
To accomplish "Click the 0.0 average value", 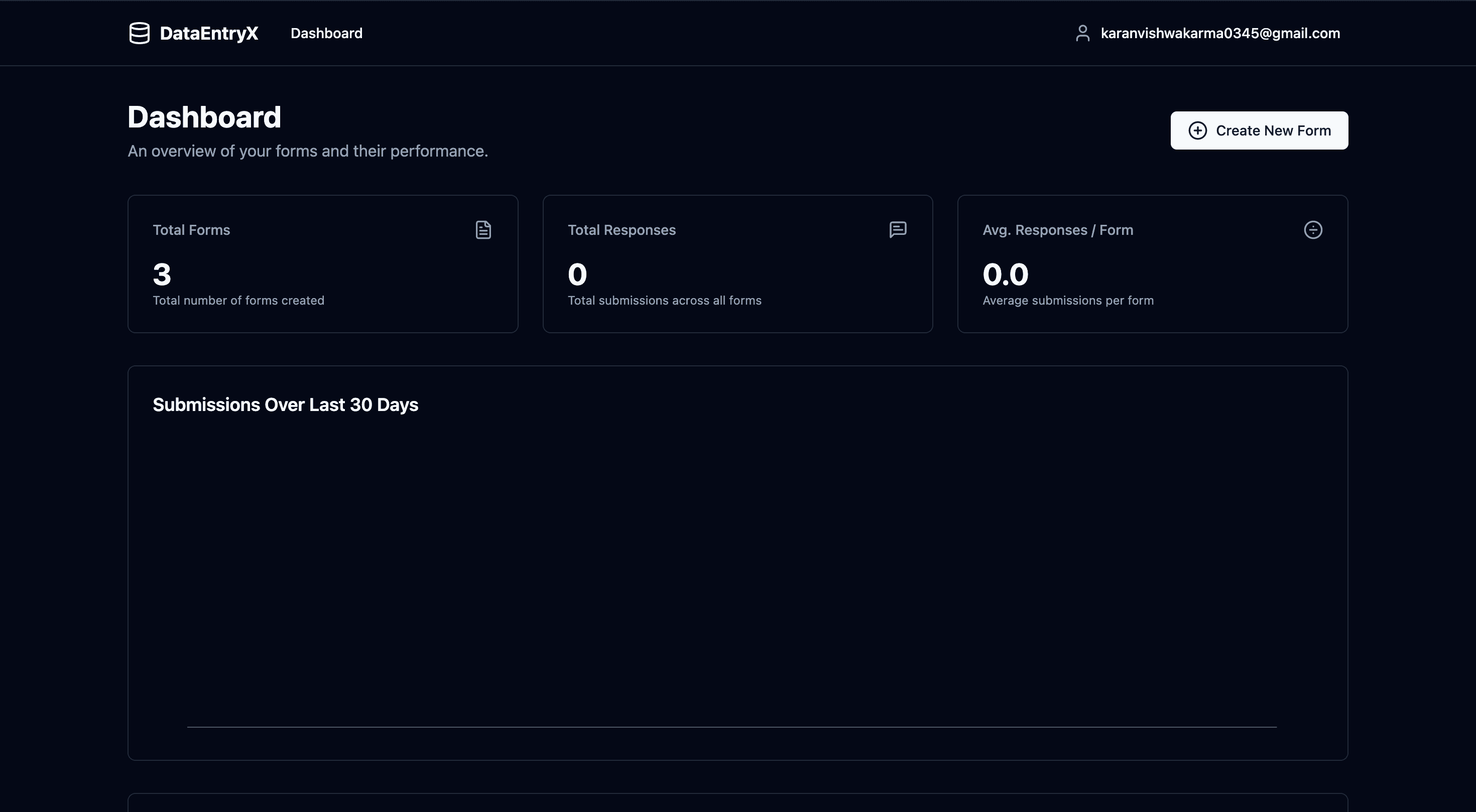I will pos(1005,275).
